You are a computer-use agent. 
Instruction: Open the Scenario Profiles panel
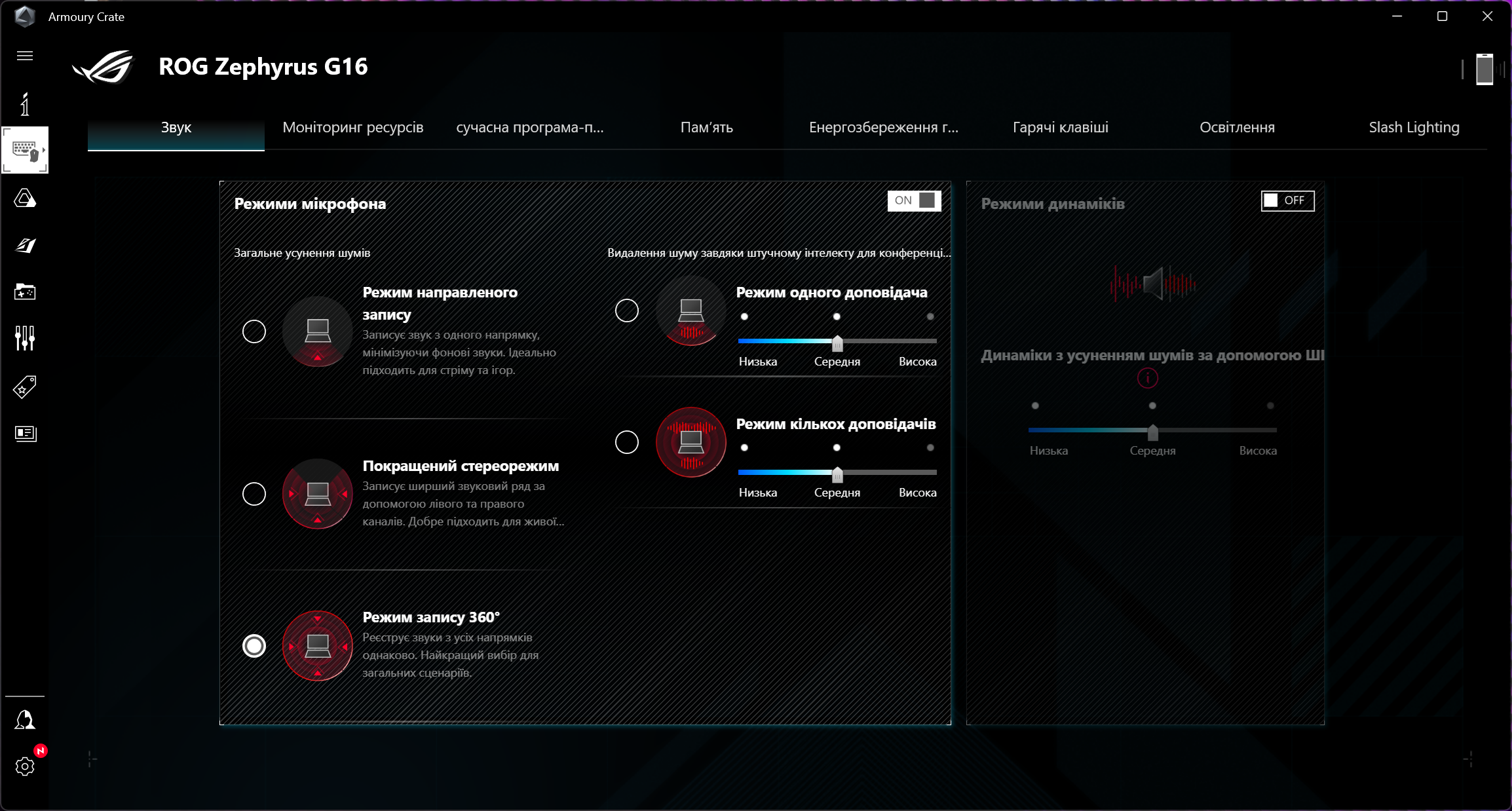click(25, 246)
